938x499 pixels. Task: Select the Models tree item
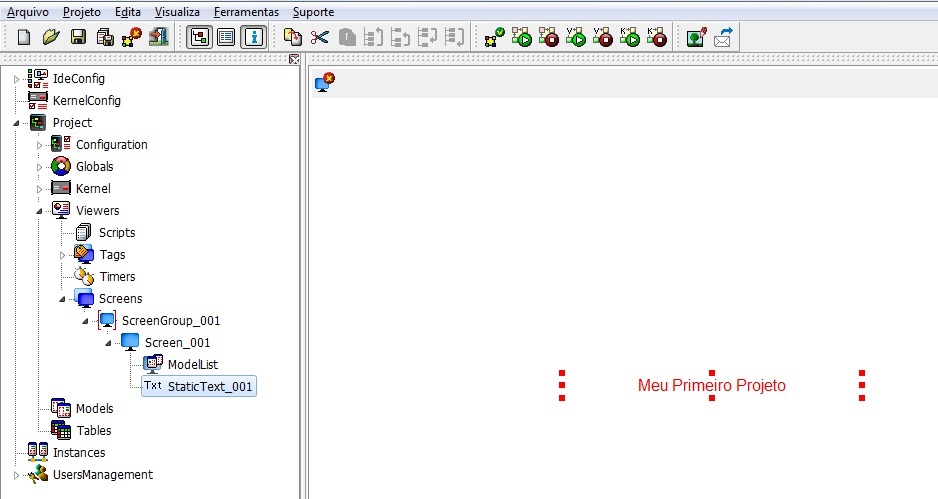click(x=95, y=409)
